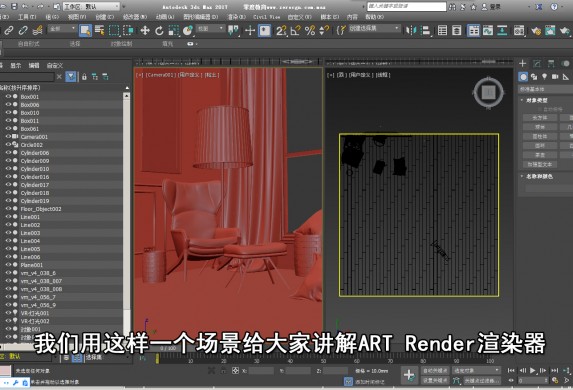The width and height of the screenshot is (573, 390).
Task: Open the Workspace dropdown in title bar
Action: [x=91, y=7]
